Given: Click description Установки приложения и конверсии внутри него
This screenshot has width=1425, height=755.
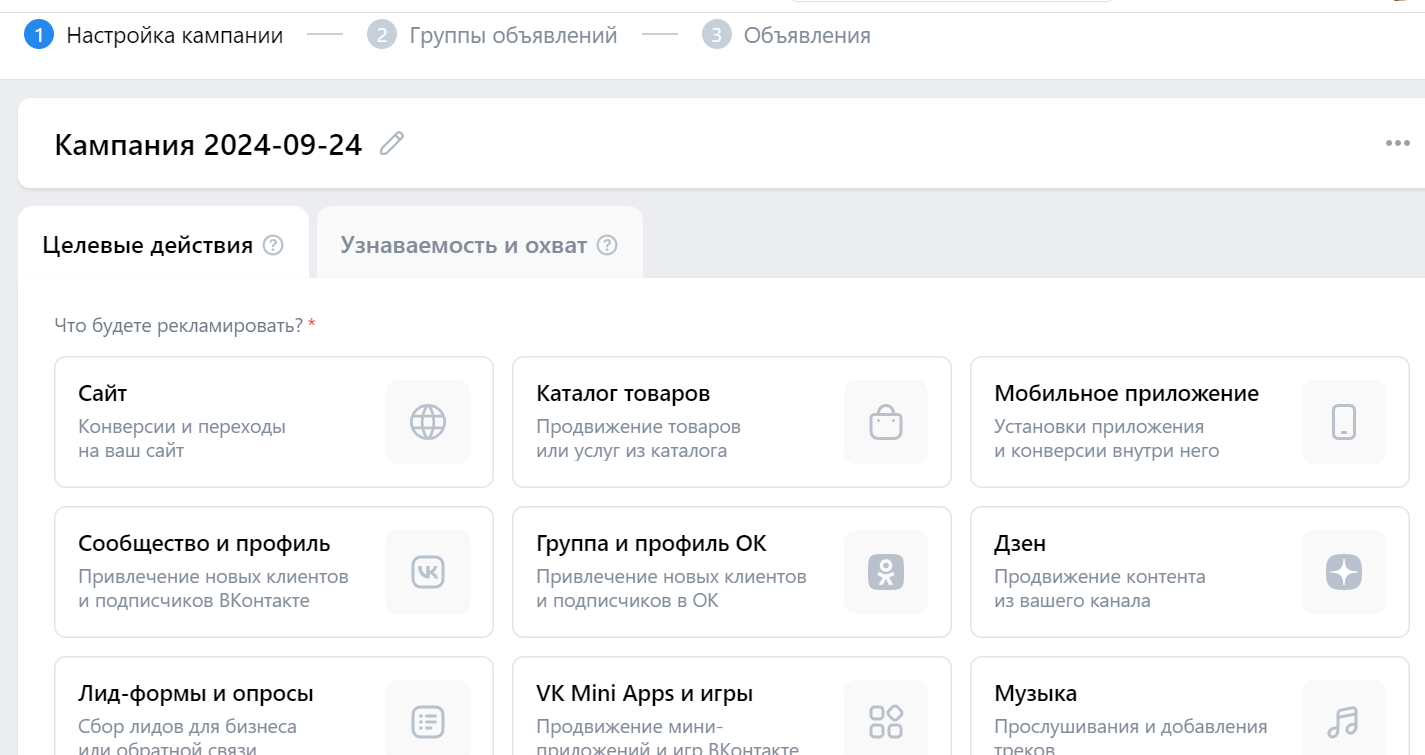Looking at the screenshot, I should click(1107, 439).
